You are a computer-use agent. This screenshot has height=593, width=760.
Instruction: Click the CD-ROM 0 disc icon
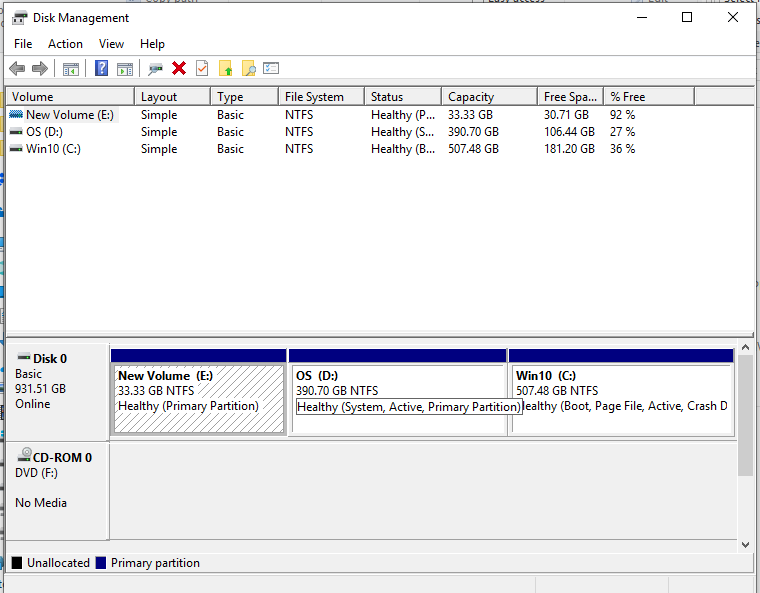[x=24, y=455]
